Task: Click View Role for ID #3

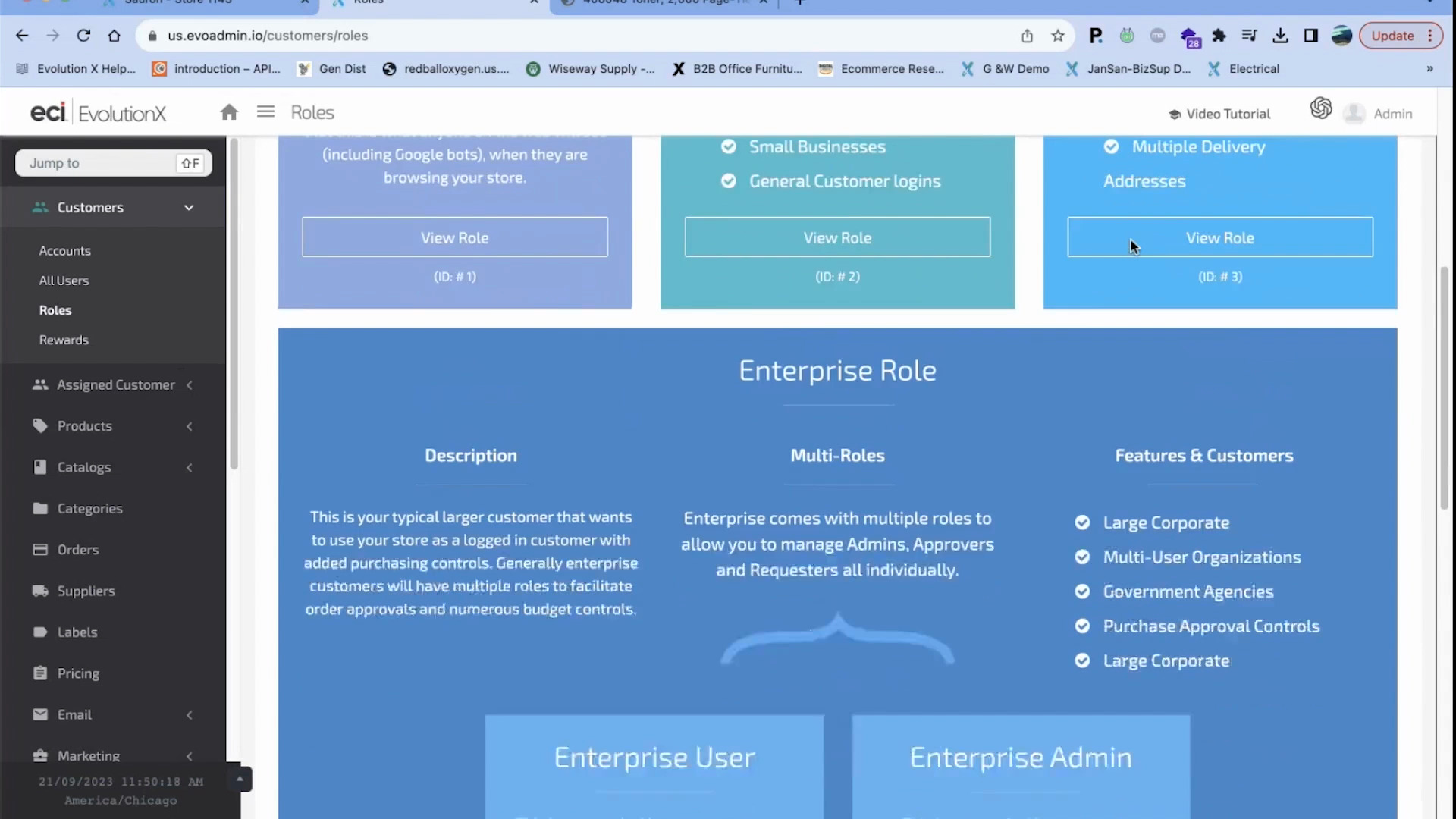Action: [1219, 237]
